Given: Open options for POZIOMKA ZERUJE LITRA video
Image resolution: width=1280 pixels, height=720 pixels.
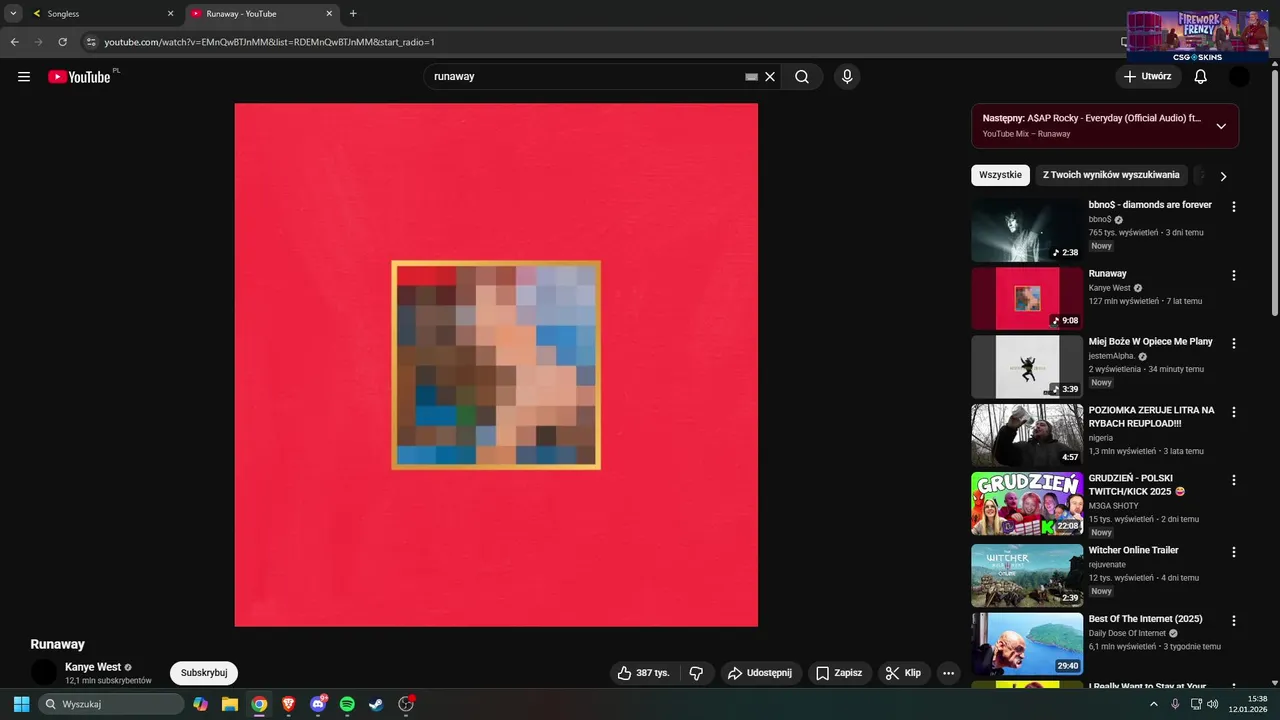Looking at the screenshot, I should click(x=1233, y=412).
